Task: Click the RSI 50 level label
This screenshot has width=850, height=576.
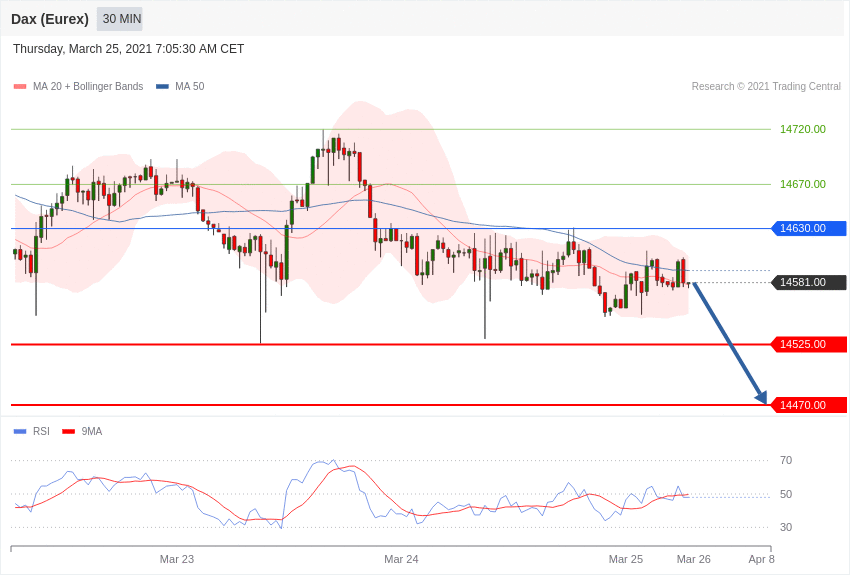Action: pos(785,494)
